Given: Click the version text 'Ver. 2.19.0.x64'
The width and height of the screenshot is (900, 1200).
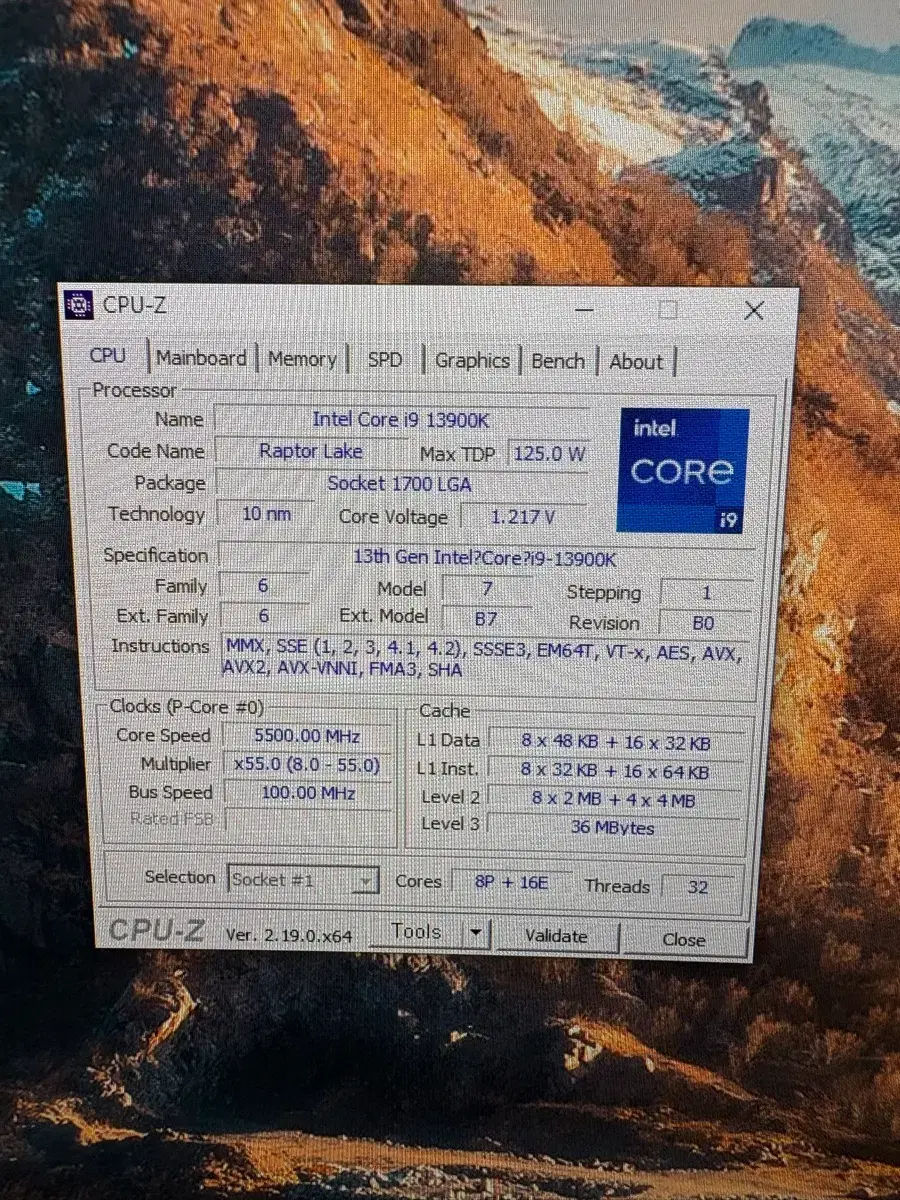Looking at the screenshot, I should pyautogui.click(x=288, y=935).
